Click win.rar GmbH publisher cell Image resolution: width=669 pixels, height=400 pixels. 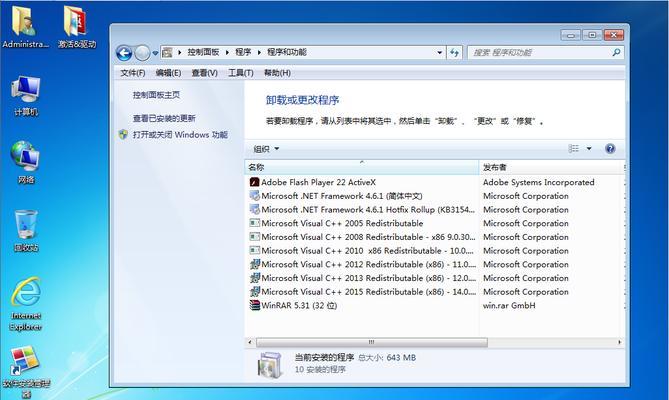pyautogui.click(x=509, y=305)
